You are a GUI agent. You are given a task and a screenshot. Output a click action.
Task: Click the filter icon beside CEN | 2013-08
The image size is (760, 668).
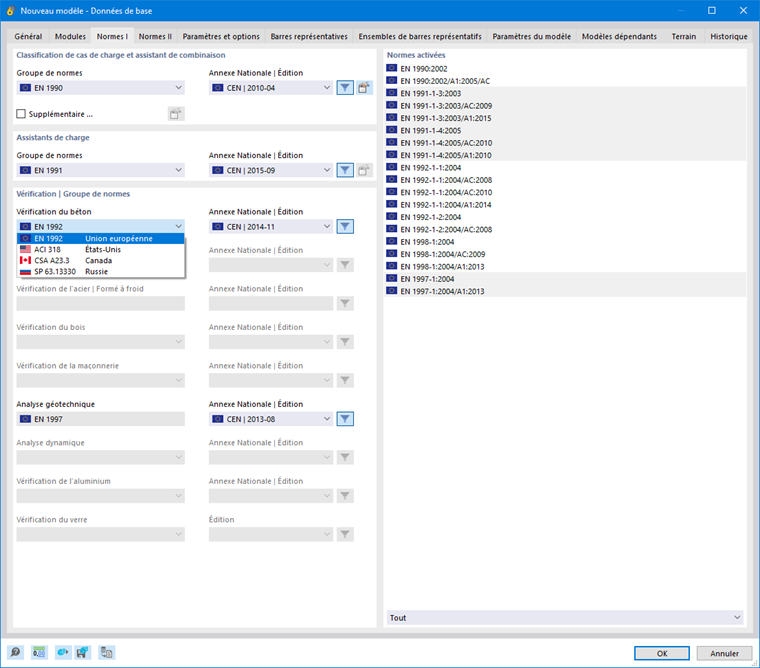coord(345,419)
